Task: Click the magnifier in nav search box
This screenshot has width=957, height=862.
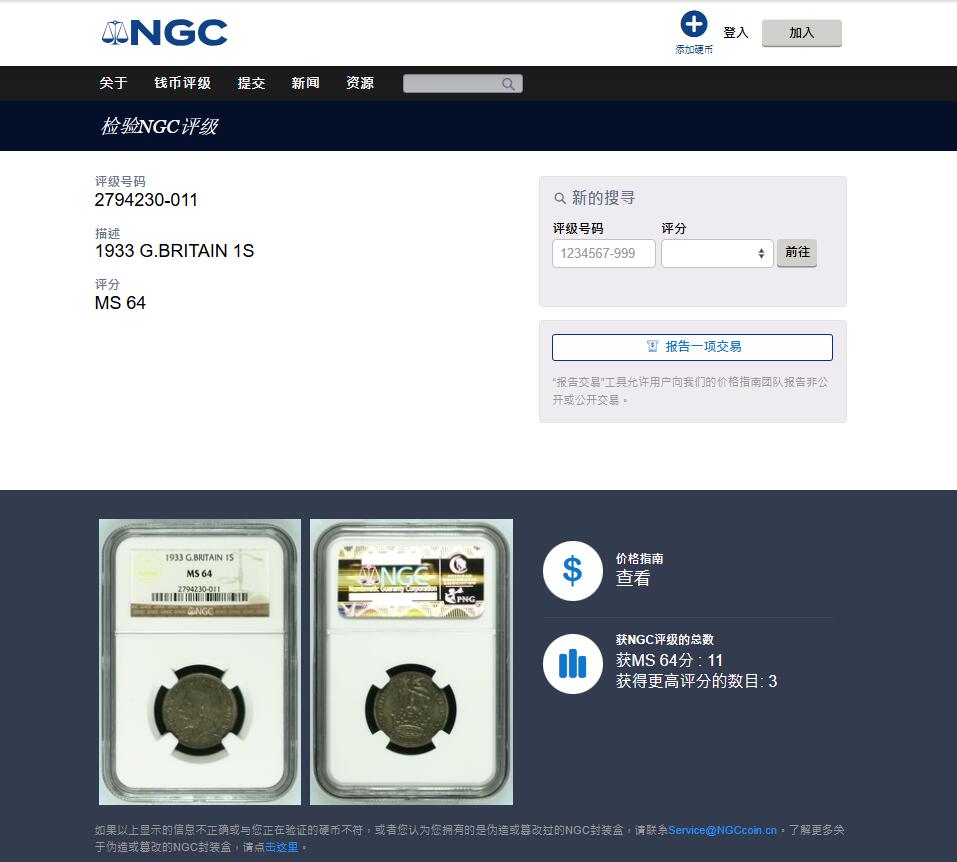Action: [508, 84]
